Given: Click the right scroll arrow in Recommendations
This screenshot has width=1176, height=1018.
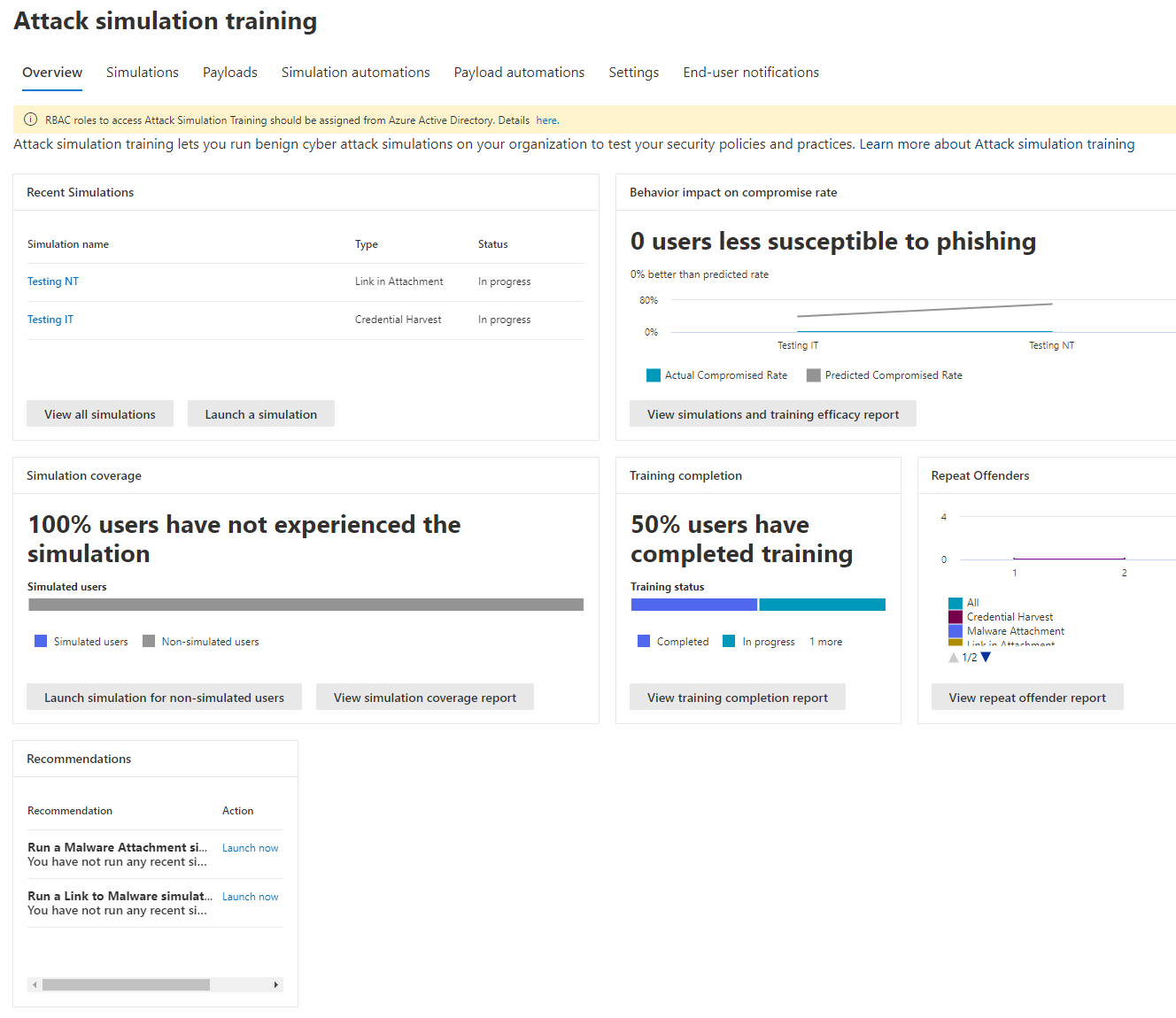Looking at the screenshot, I should 276,984.
